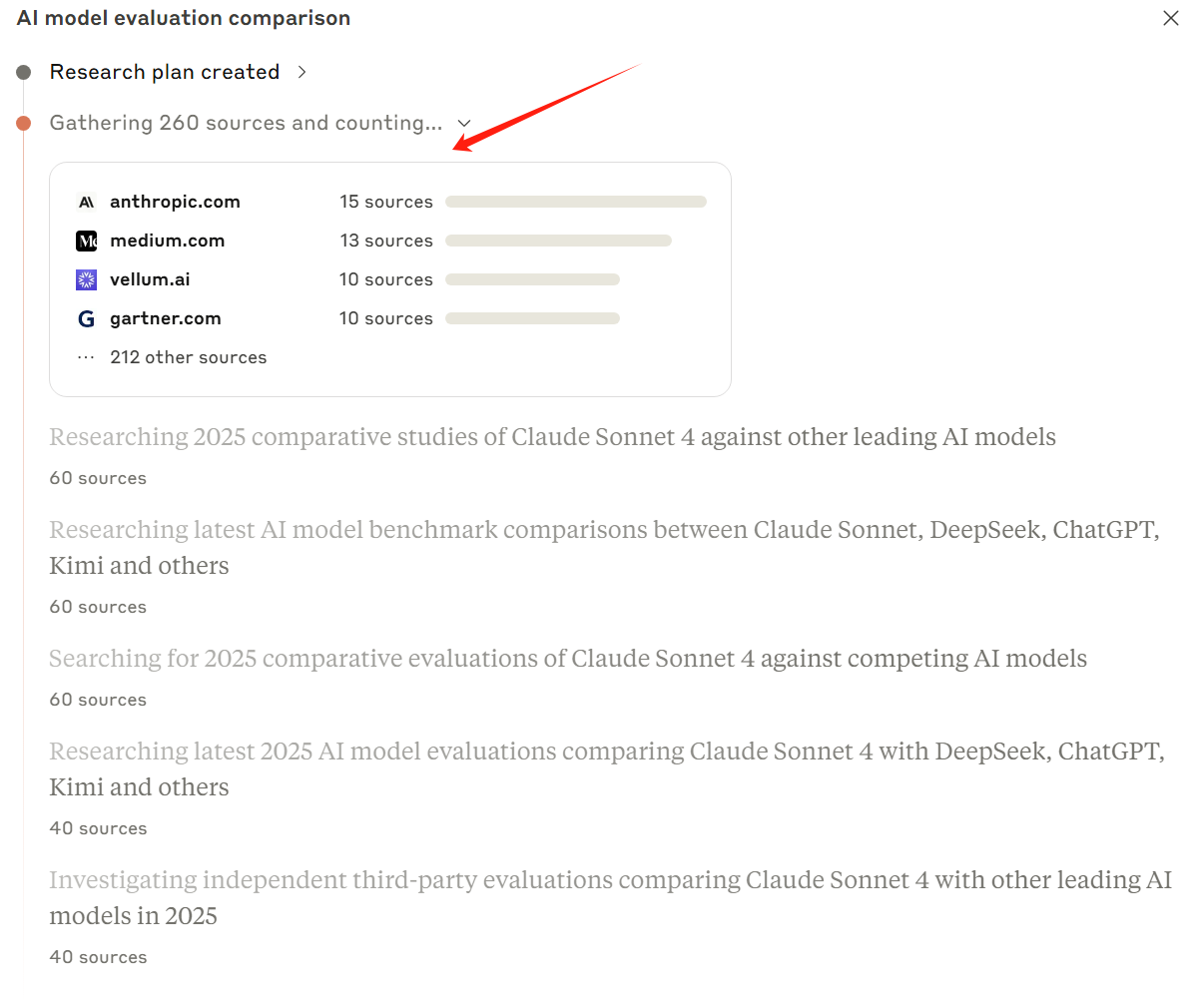
Task: Click the anthropic.com favicon
Action: click(x=86, y=202)
